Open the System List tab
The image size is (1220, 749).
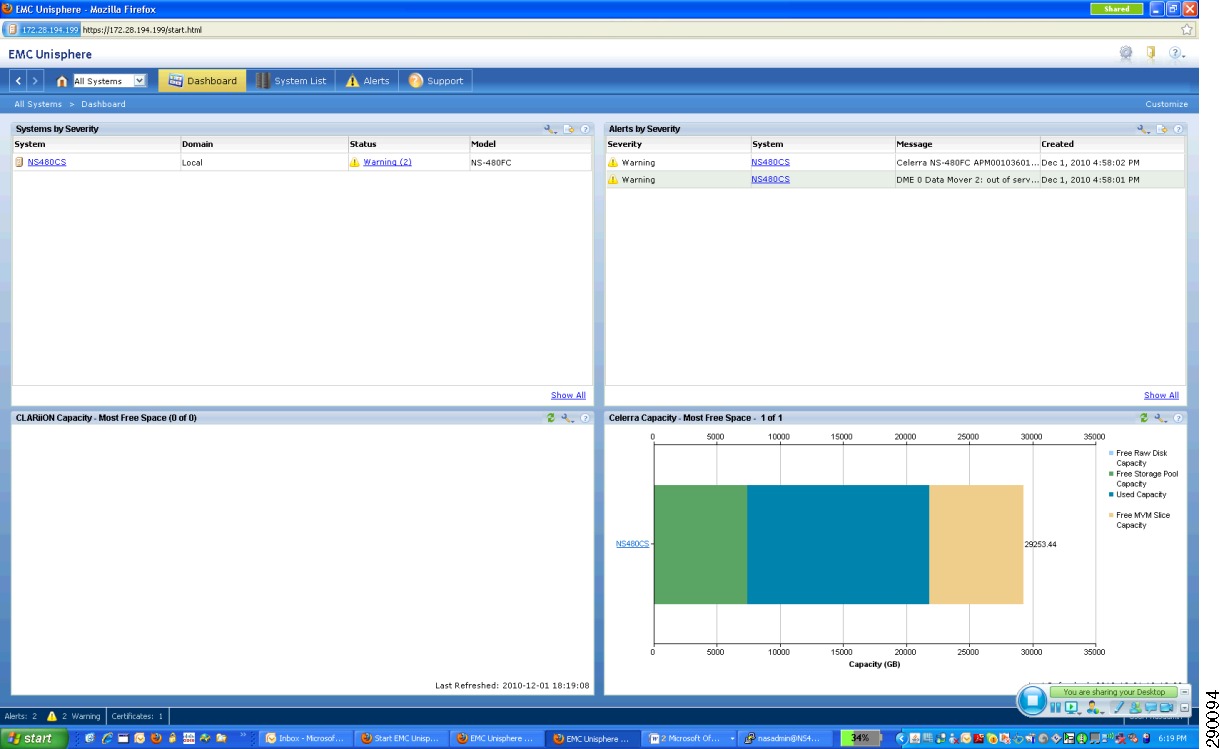coord(291,81)
